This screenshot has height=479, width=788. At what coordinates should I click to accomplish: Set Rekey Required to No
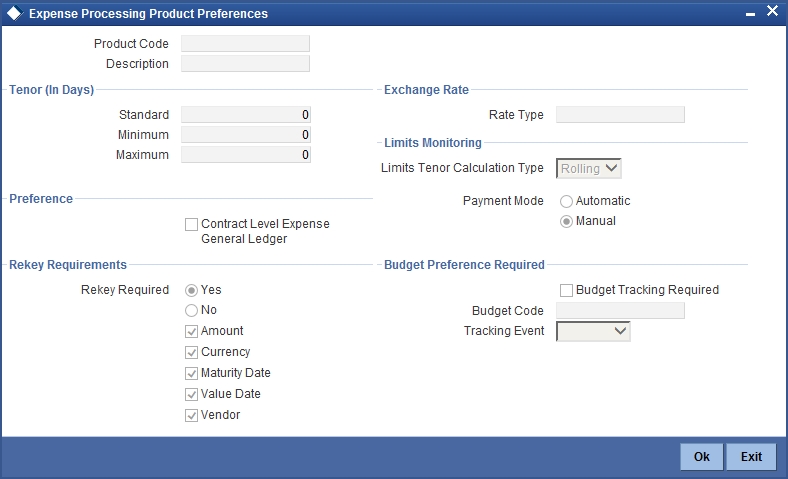192,310
